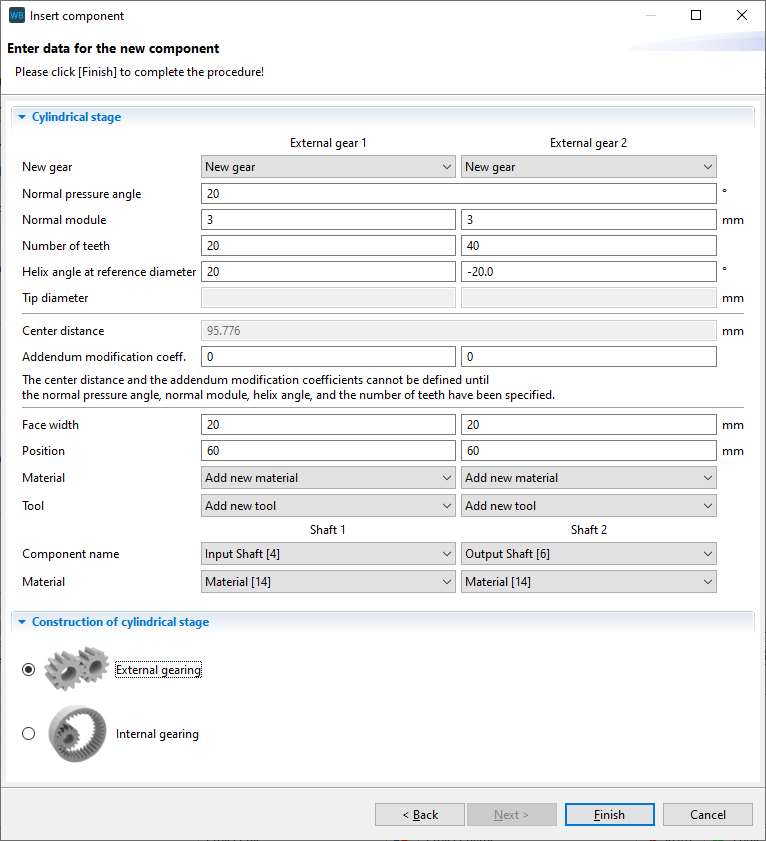Open Shaft 2 Material dropdown
This screenshot has height=841, width=766.
(588, 582)
